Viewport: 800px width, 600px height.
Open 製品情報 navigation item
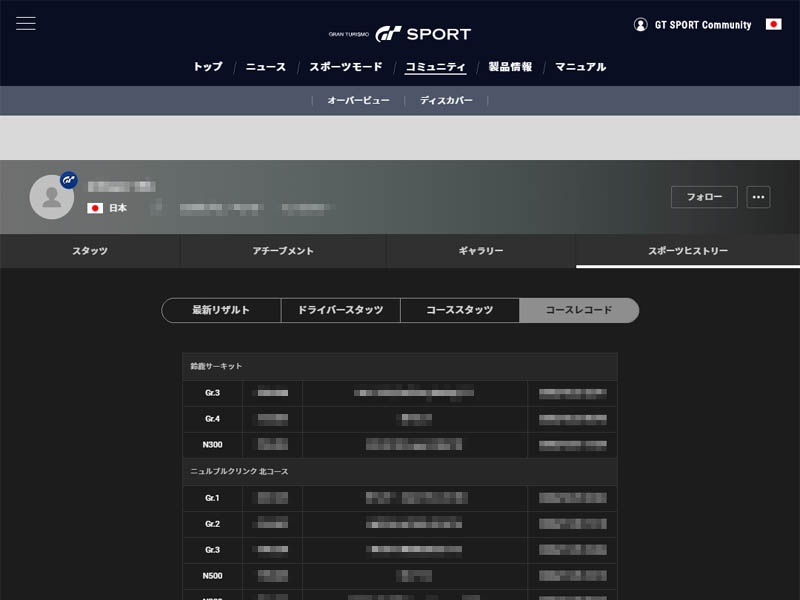(510, 67)
